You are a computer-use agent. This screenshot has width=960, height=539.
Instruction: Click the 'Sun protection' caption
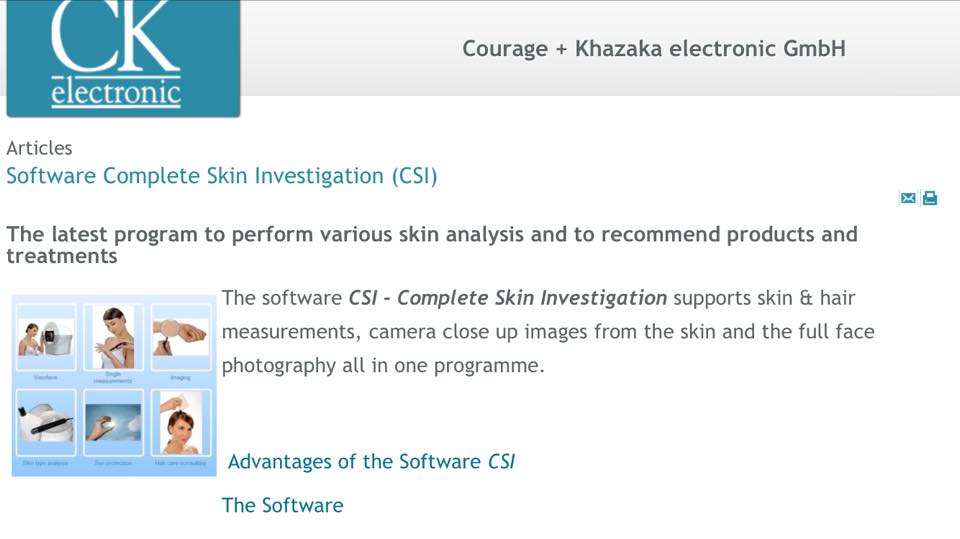(x=113, y=463)
